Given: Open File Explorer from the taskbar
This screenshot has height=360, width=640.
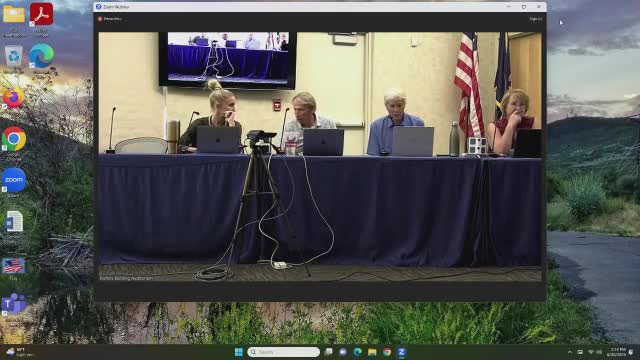Looking at the screenshot, I should click(372, 352).
